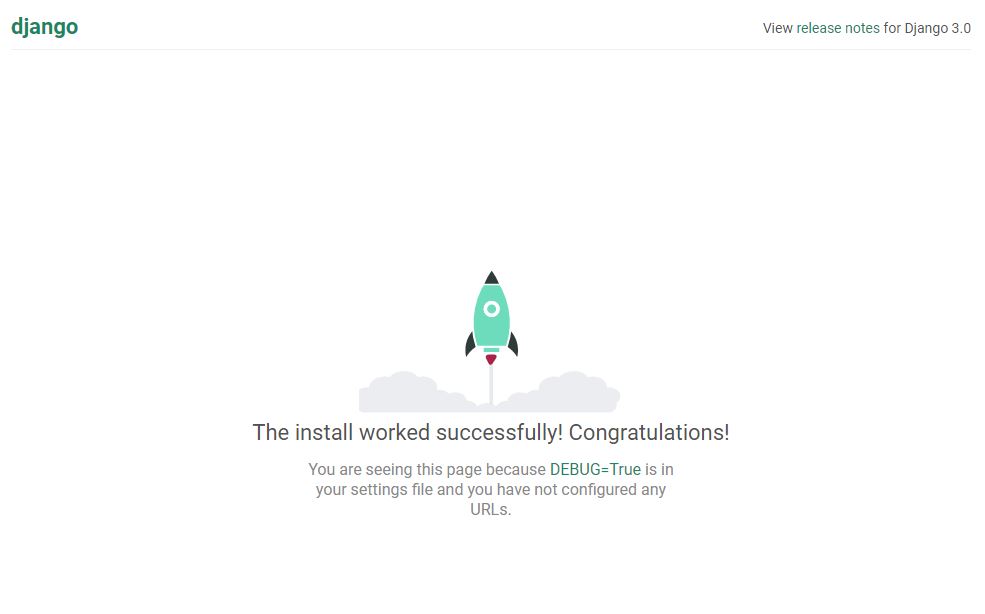Click the 'You are seeing this page because' text

point(427,469)
